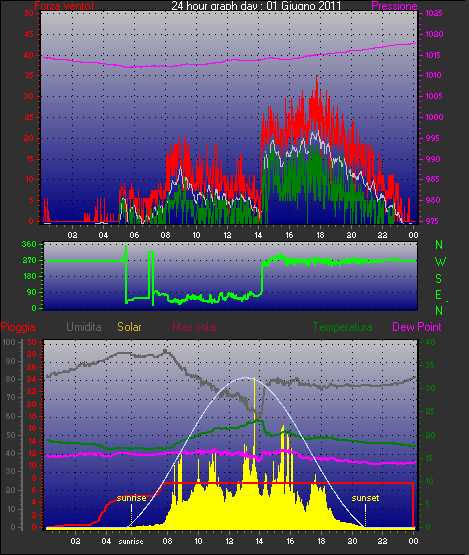Click the 18 hour tick on the wind chart axis
Image resolution: width=469 pixels, height=555 pixels.
(320, 235)
